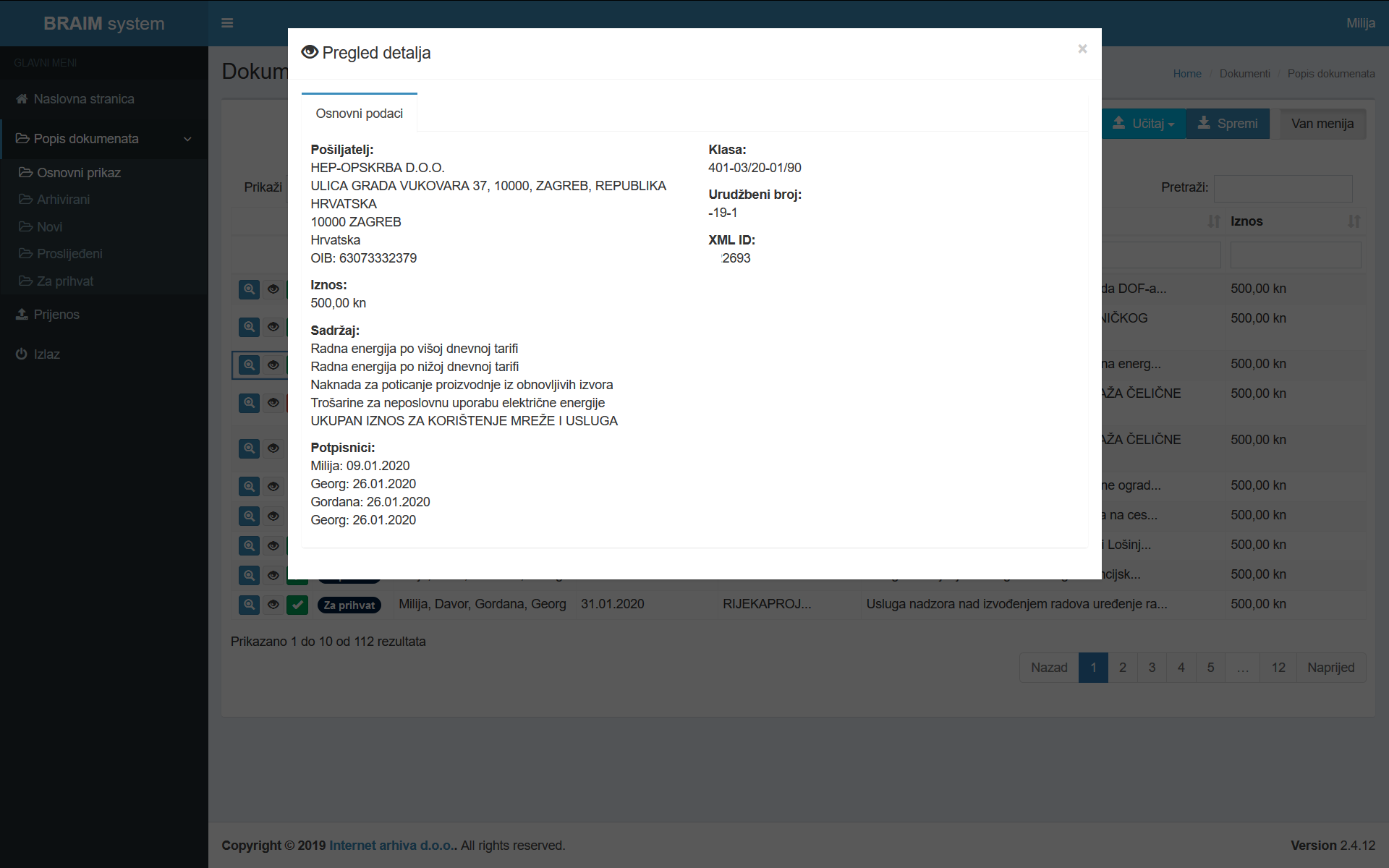The height and width of the screenshot is (868, 1389).
Task: Click the BRAIM system logo
Action: (104, 23)
